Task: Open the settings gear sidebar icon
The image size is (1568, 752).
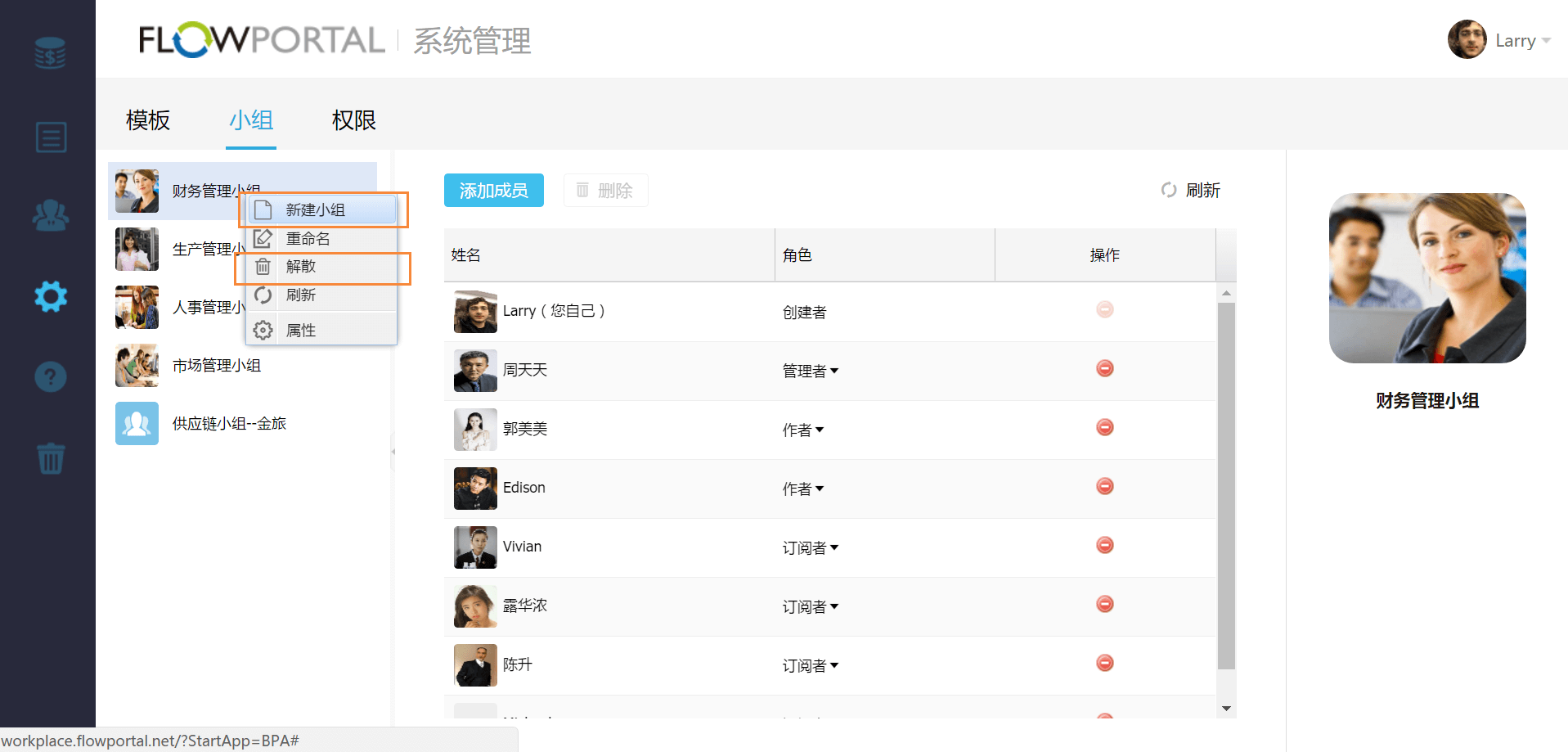Action: (x=51, y=296)
